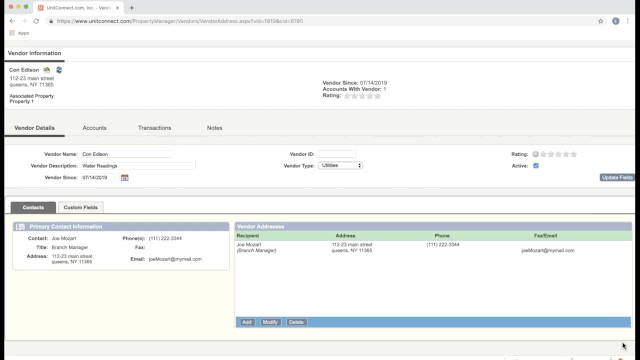The width and height of the screenshot is (640, 360).
Task: Click the Address column header
Action: (345, 236)
